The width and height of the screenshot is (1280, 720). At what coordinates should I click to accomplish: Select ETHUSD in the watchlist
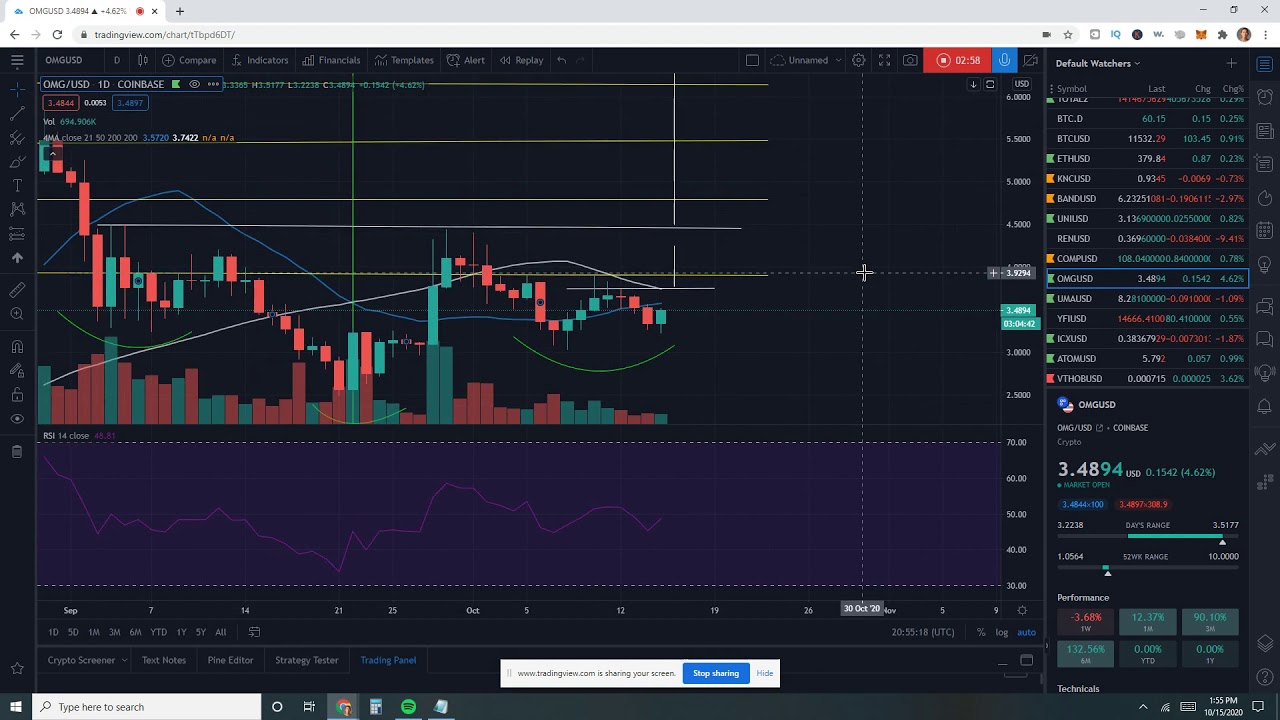pos(1147,159)
